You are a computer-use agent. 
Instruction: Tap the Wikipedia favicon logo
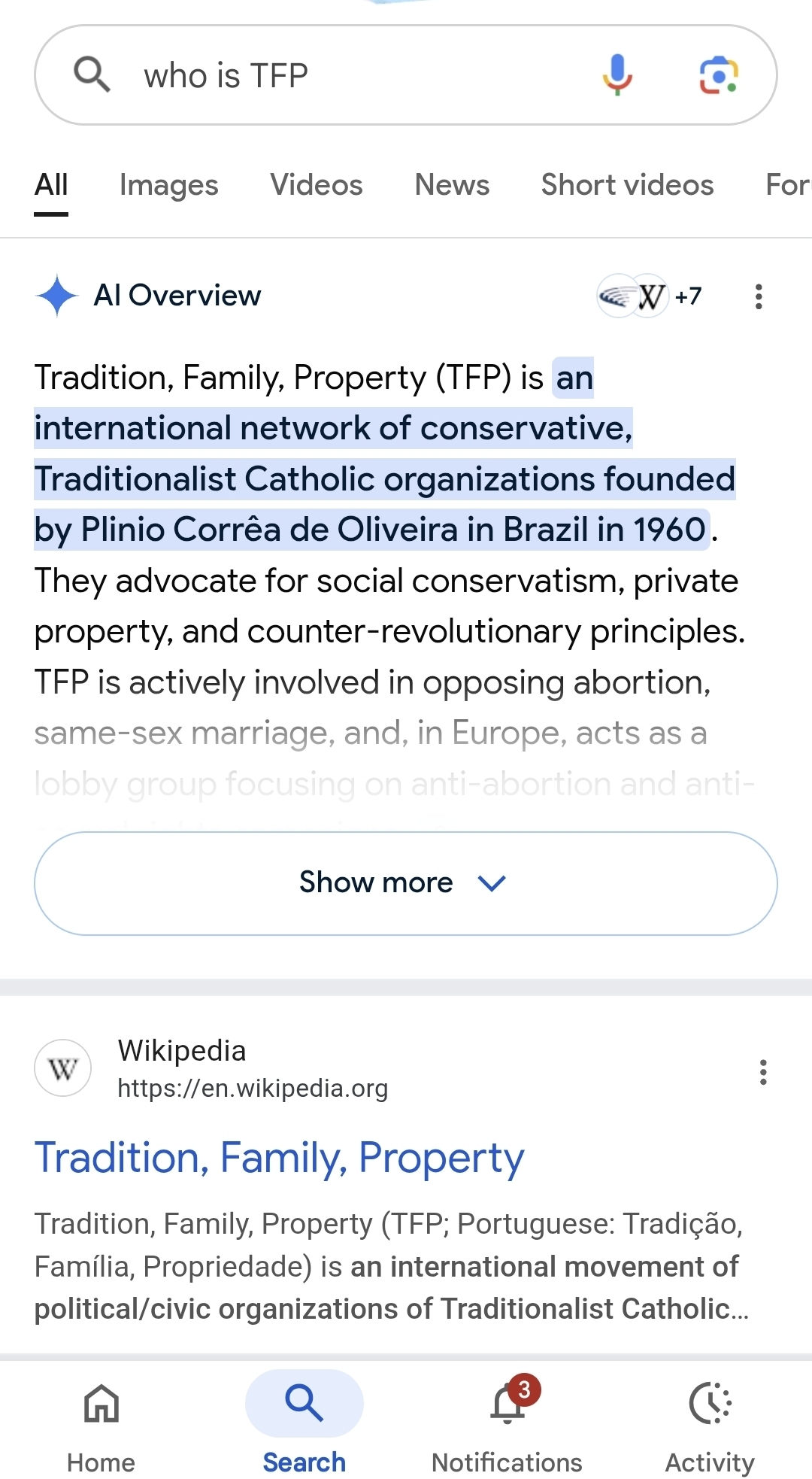tap(63, 1068)
